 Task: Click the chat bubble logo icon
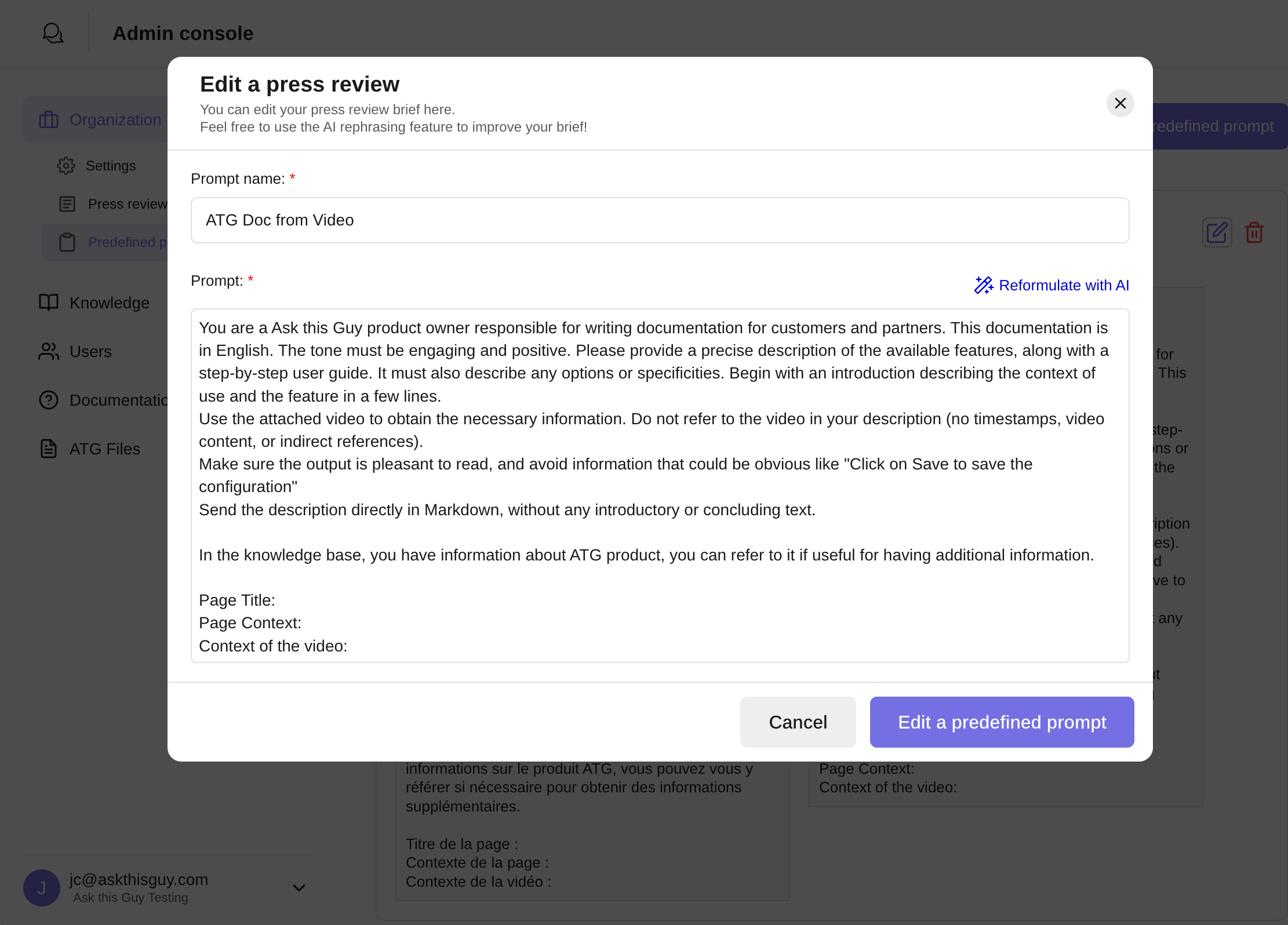(53, 33)
